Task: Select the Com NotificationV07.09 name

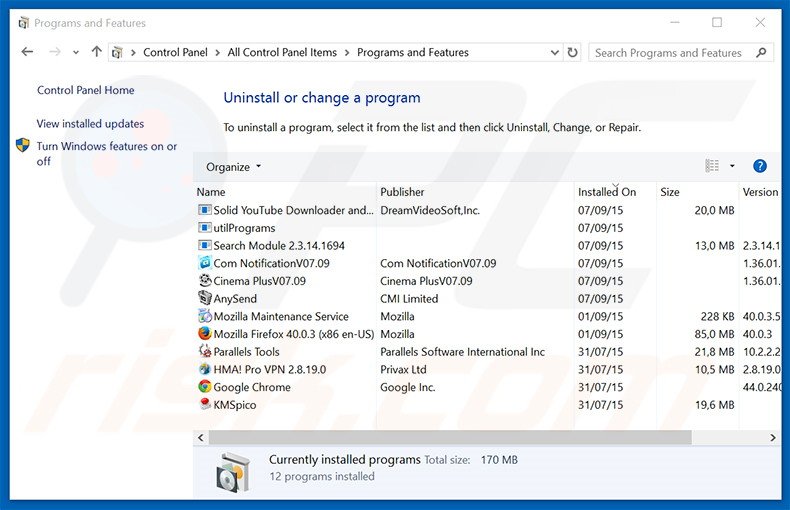Action: pyautogui.click(x=272, y=263)
